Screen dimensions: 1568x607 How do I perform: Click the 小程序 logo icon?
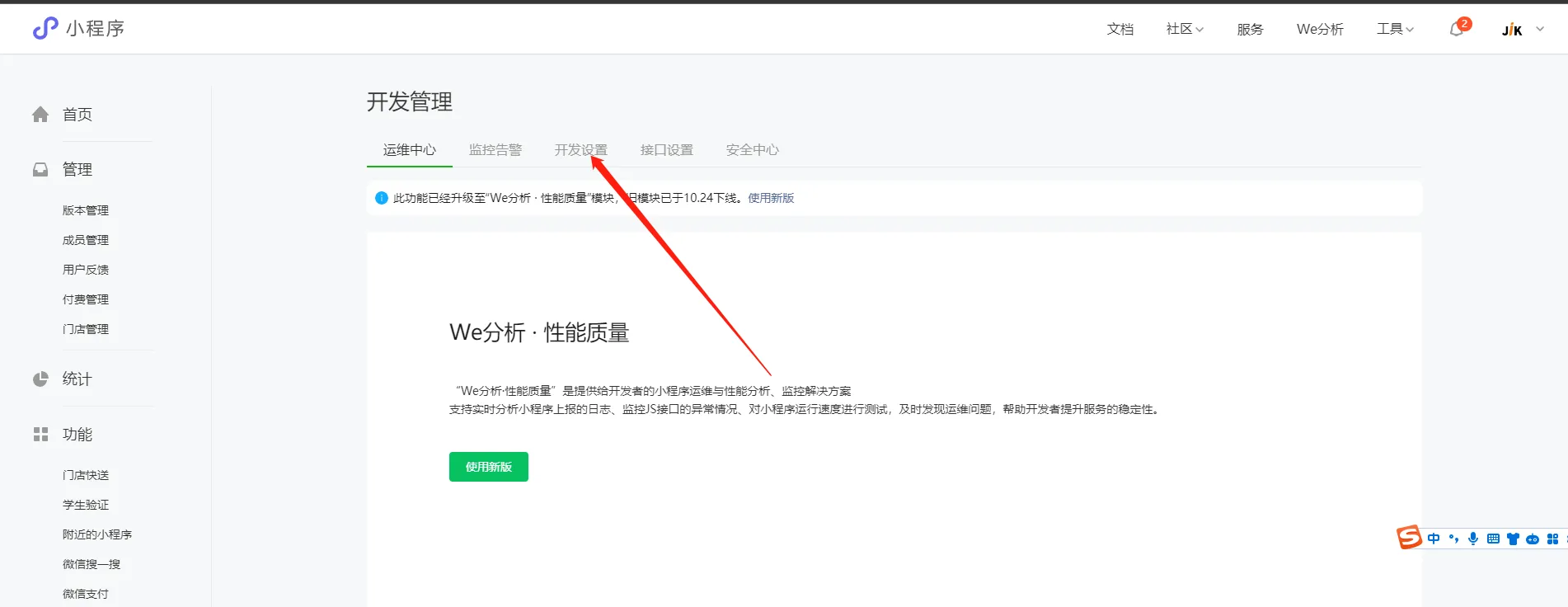(x=45, y=28)
